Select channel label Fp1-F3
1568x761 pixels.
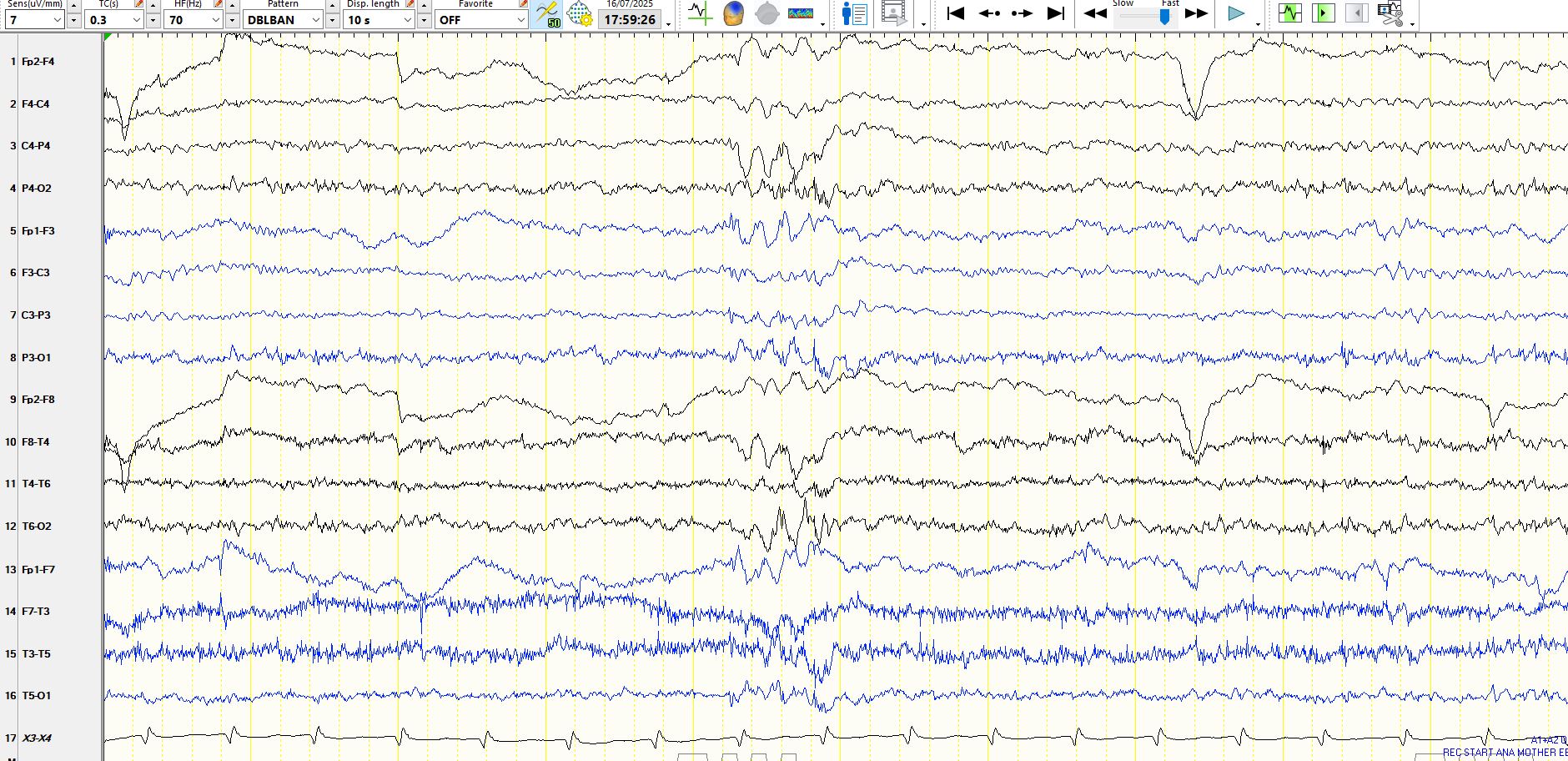pyautogui.click(x=38, y=231)
